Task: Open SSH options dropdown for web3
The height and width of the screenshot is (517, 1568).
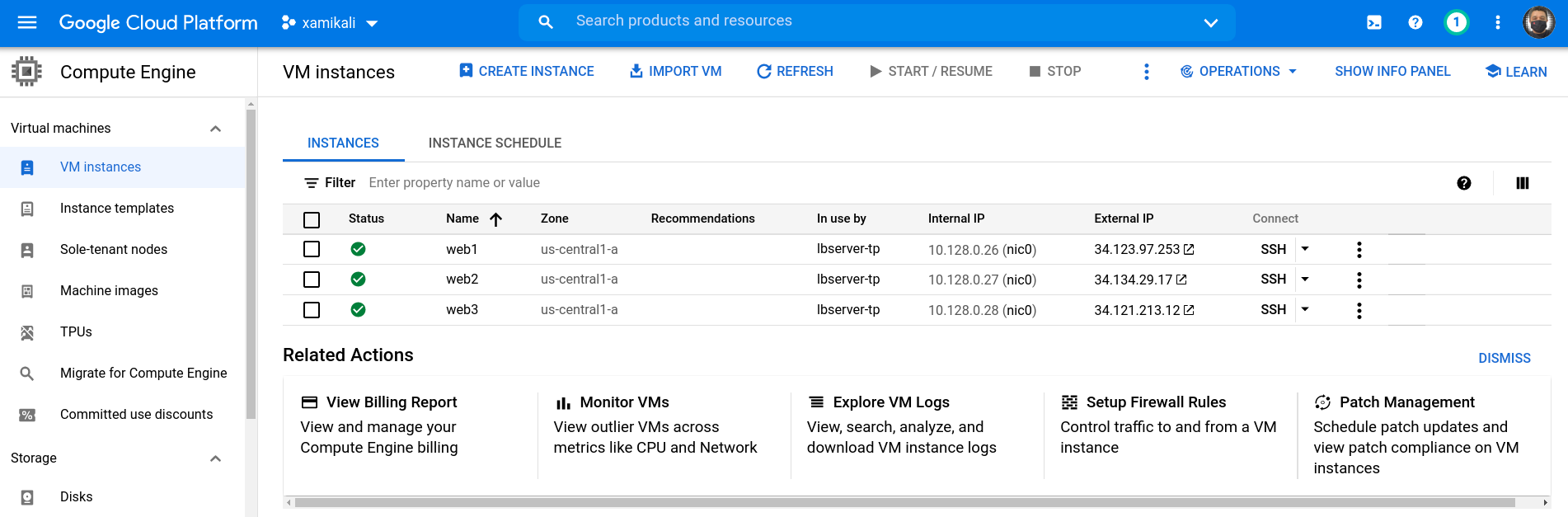Action: tap(1305, 309)
